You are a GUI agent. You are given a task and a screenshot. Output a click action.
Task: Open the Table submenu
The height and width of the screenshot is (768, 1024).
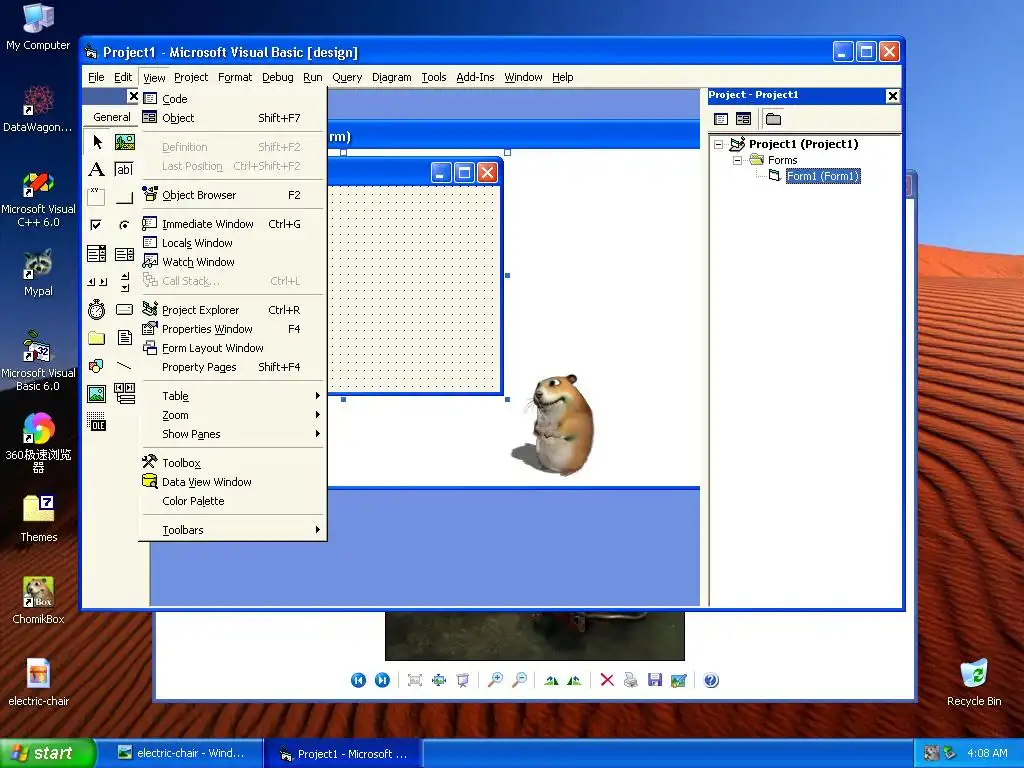(232, 396)
